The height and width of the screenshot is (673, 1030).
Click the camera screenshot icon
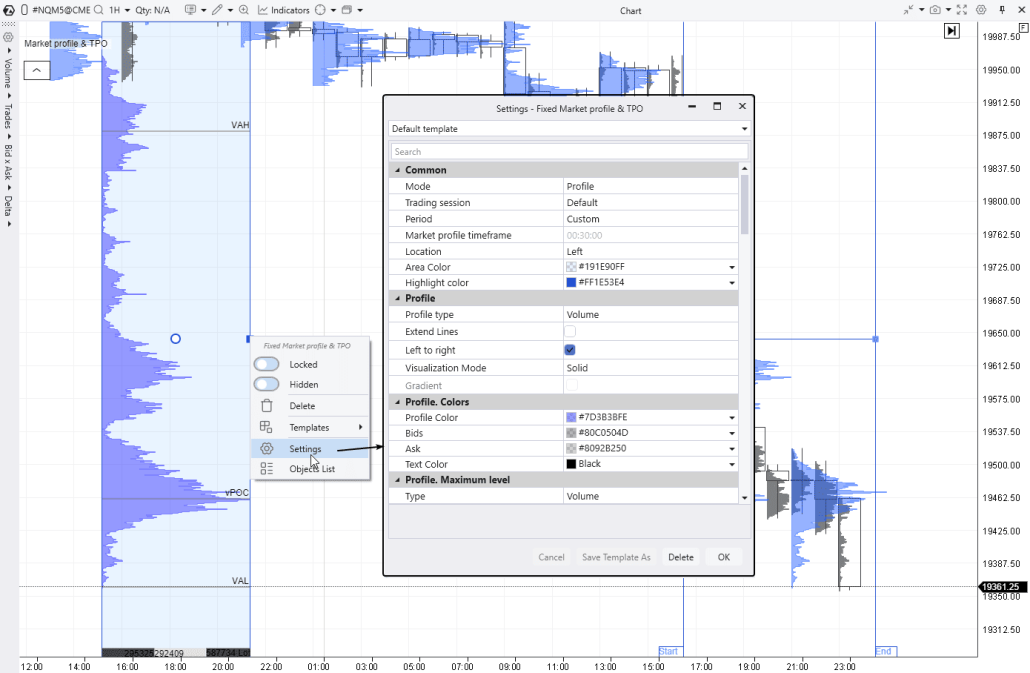click(935, 10)
